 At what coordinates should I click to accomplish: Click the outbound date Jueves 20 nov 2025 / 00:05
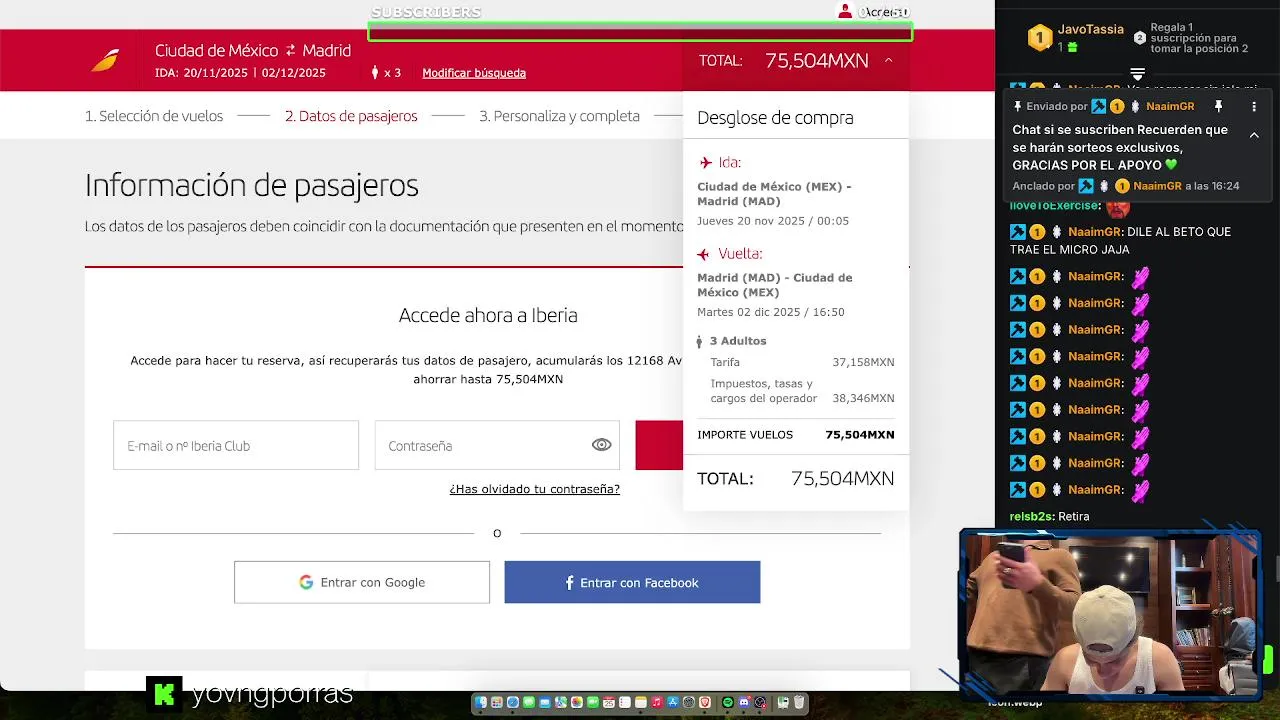coord(773,221)
